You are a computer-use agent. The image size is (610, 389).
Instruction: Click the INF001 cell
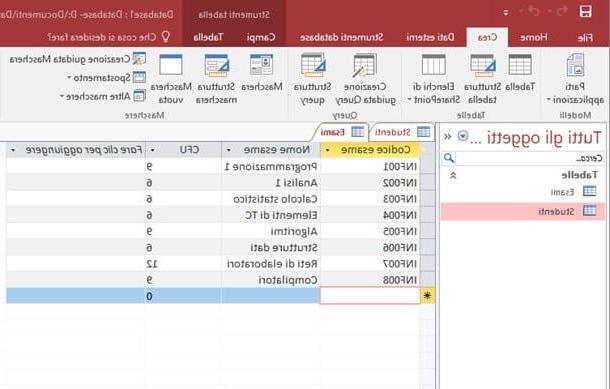point(370,166)
